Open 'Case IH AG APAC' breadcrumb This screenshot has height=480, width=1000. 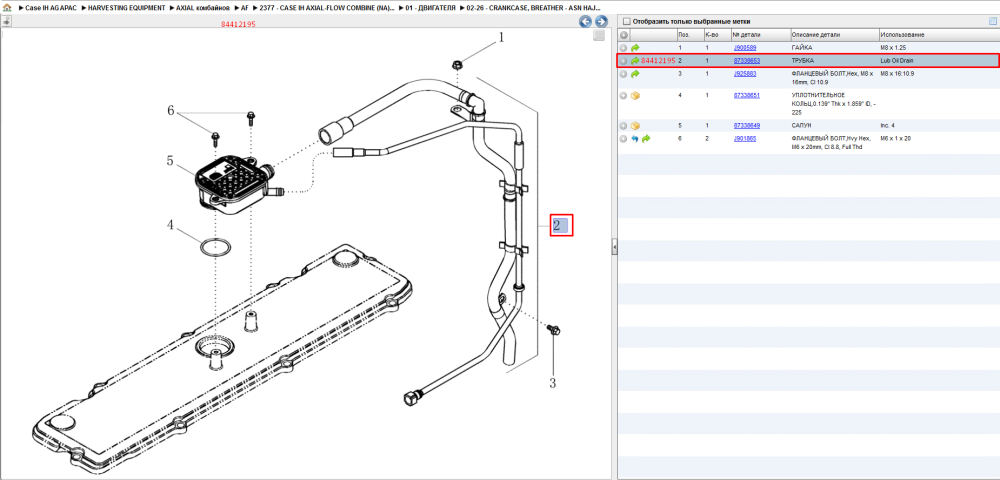pyautogui.click(x=50, y=8)
